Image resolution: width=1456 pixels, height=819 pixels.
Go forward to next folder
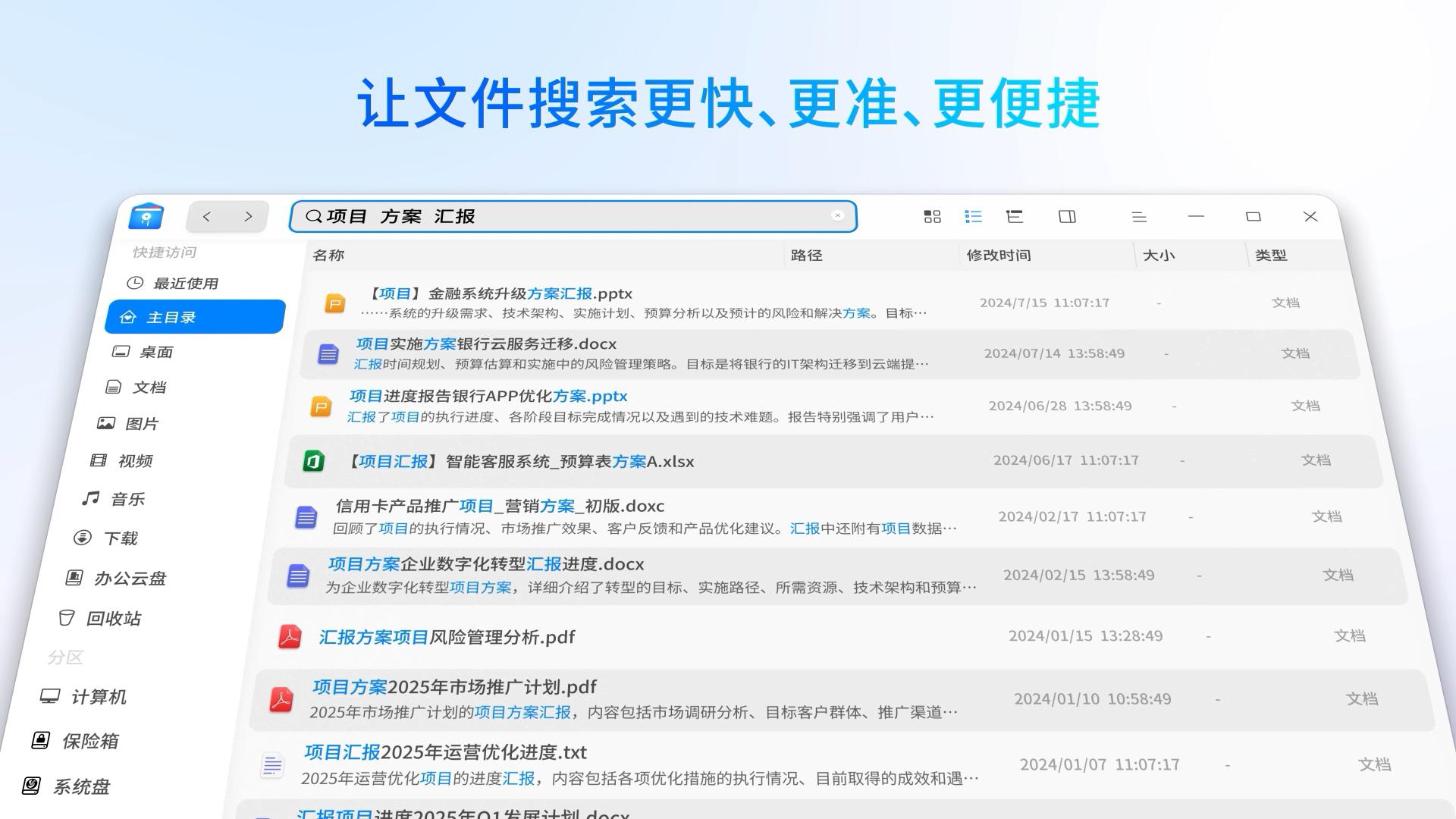[x=248, y=217]
